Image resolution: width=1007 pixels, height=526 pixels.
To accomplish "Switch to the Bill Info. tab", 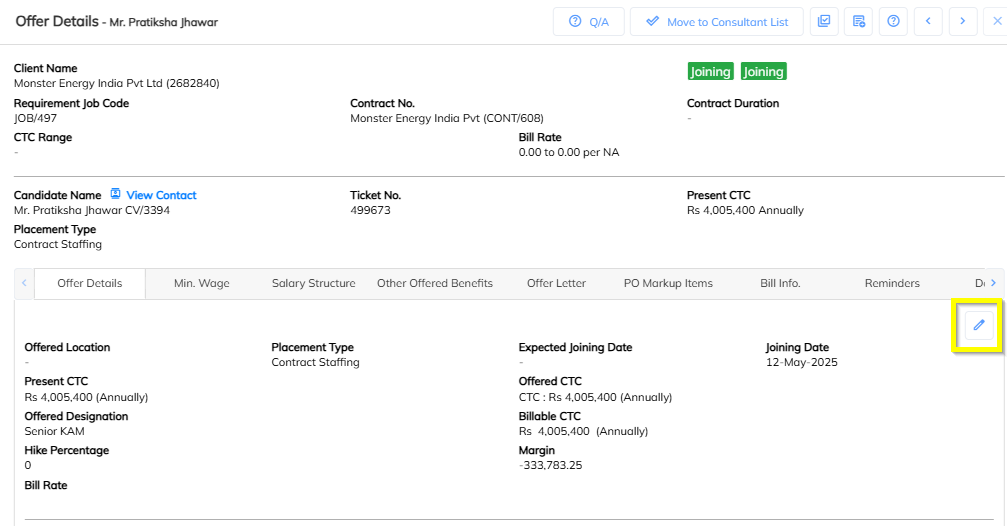I will click(780, 283).
